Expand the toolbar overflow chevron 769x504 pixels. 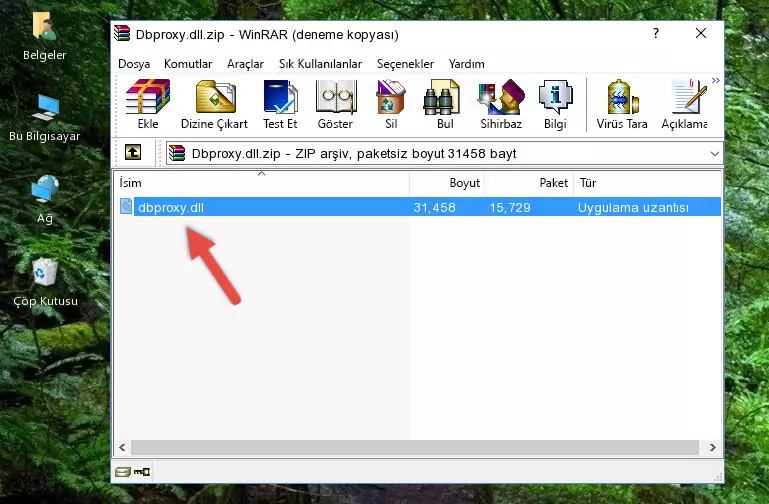coord(716,80)
